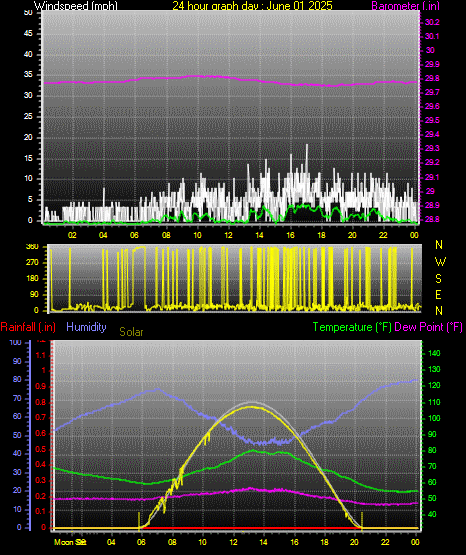Click the Solar legend label
Image resolution: width=466 pixels, height=555 pixels.
coord(131,332)
